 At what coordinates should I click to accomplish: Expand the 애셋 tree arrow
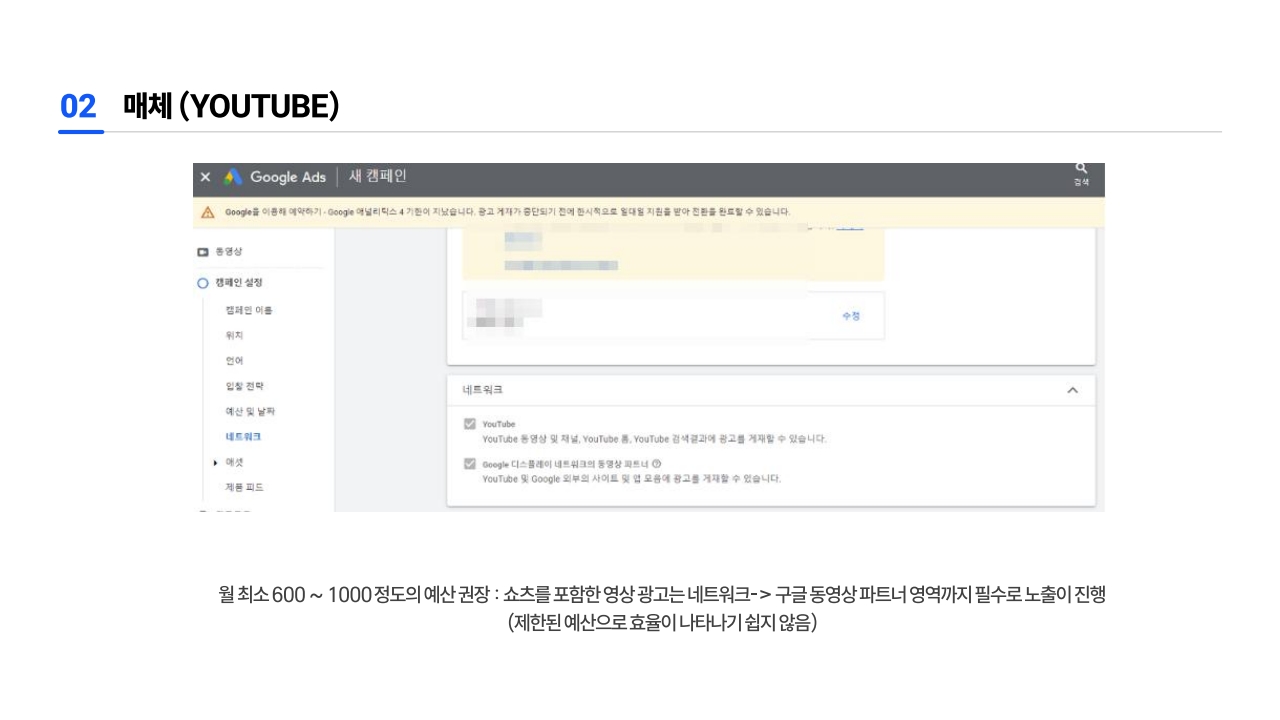(x=216, y=462)
